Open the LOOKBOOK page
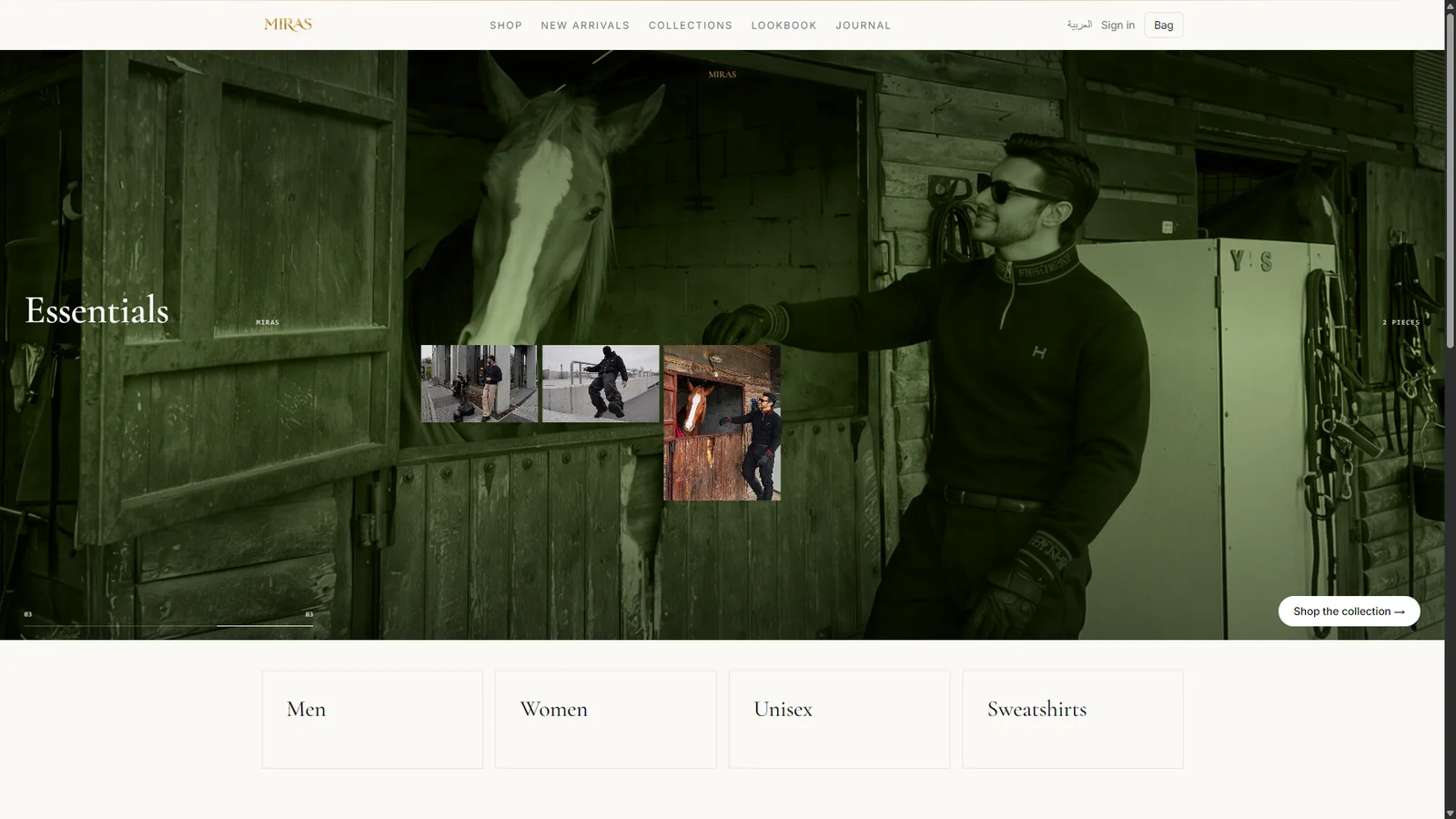Screen dimensions: 1456x819 click(x=784, y=25)
